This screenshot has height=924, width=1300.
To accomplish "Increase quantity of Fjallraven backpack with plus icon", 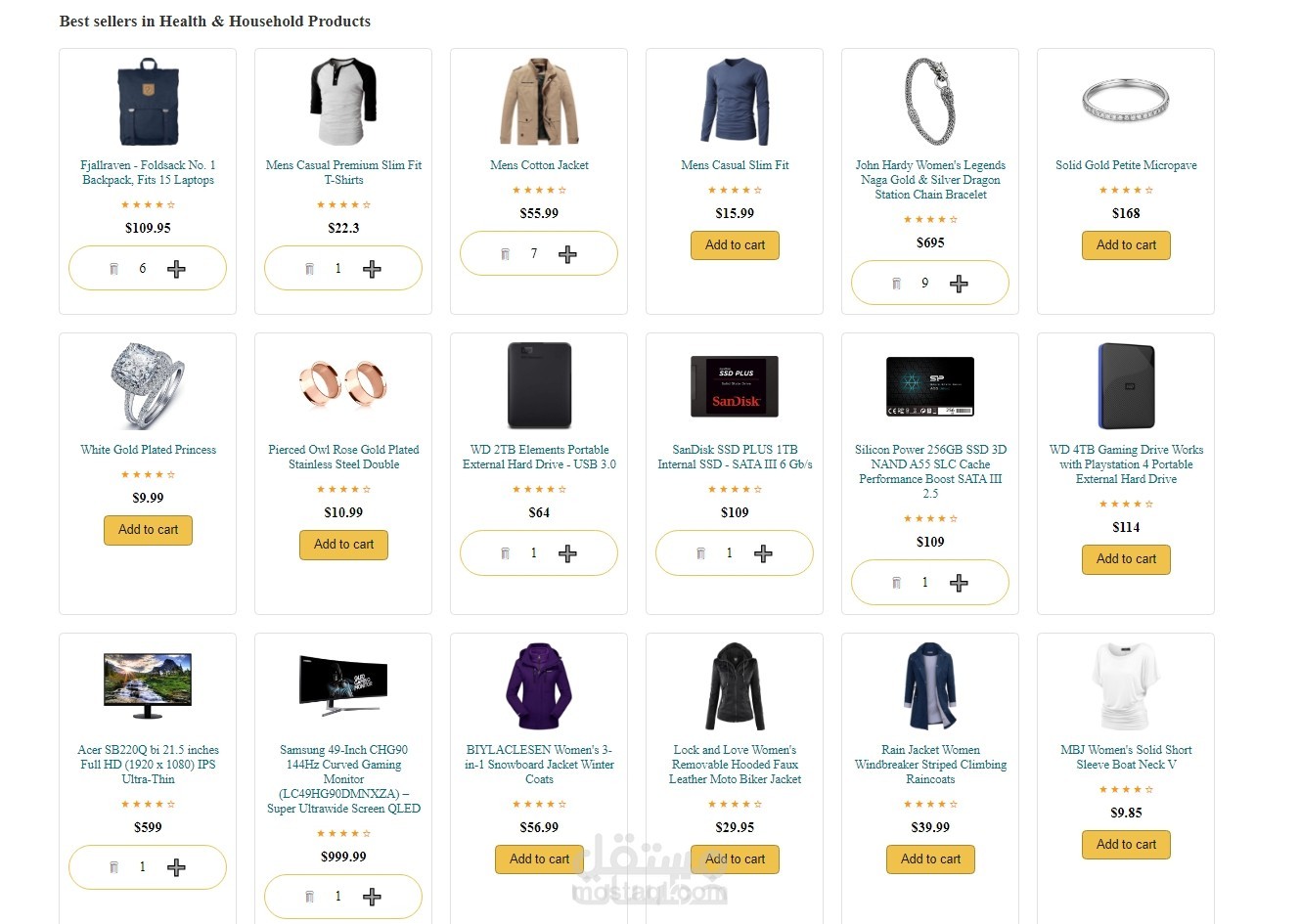I will [x=176, y=269].
